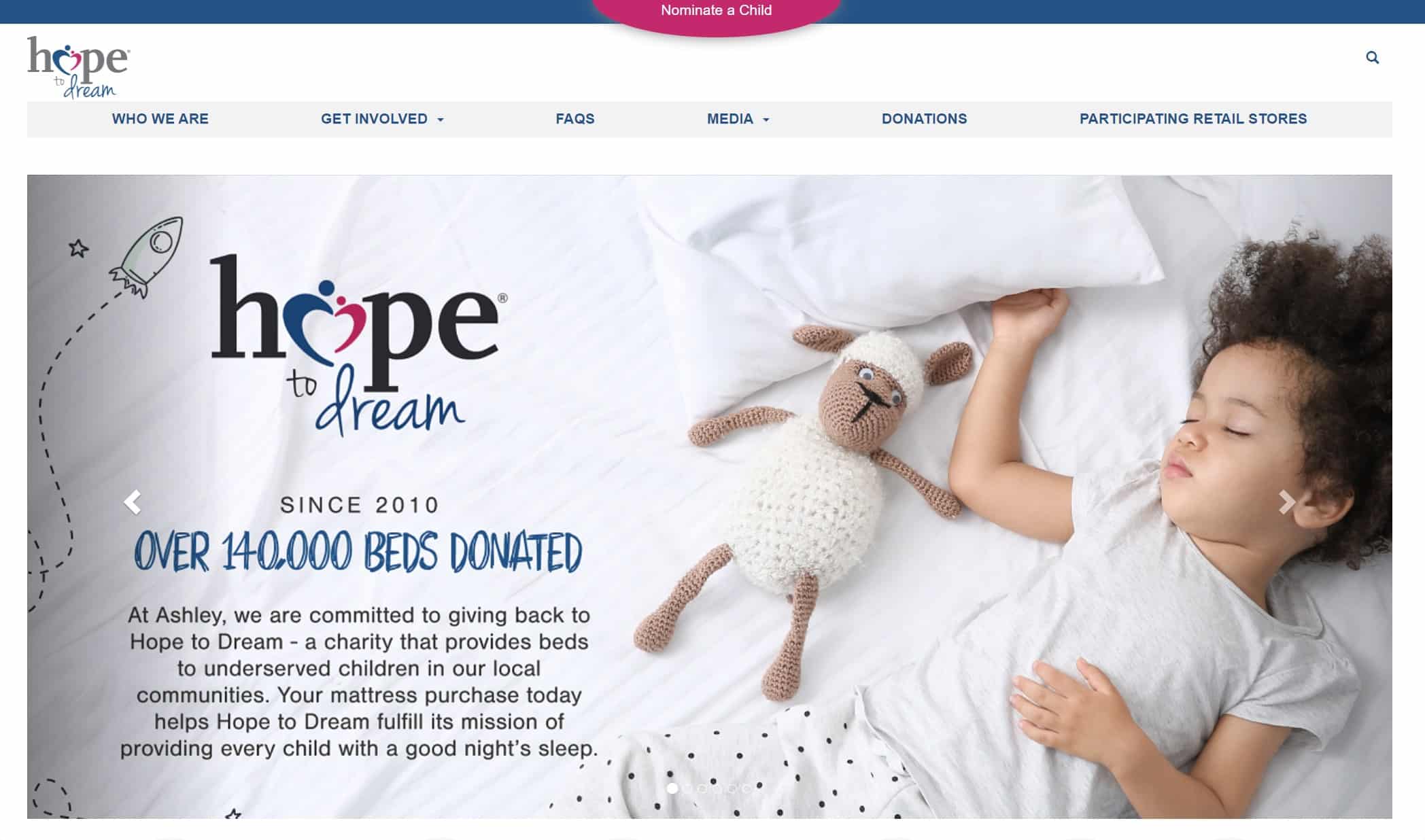Click the Nominate a Child button
The width and height of the screenshot is (1425, 840).
717,11
